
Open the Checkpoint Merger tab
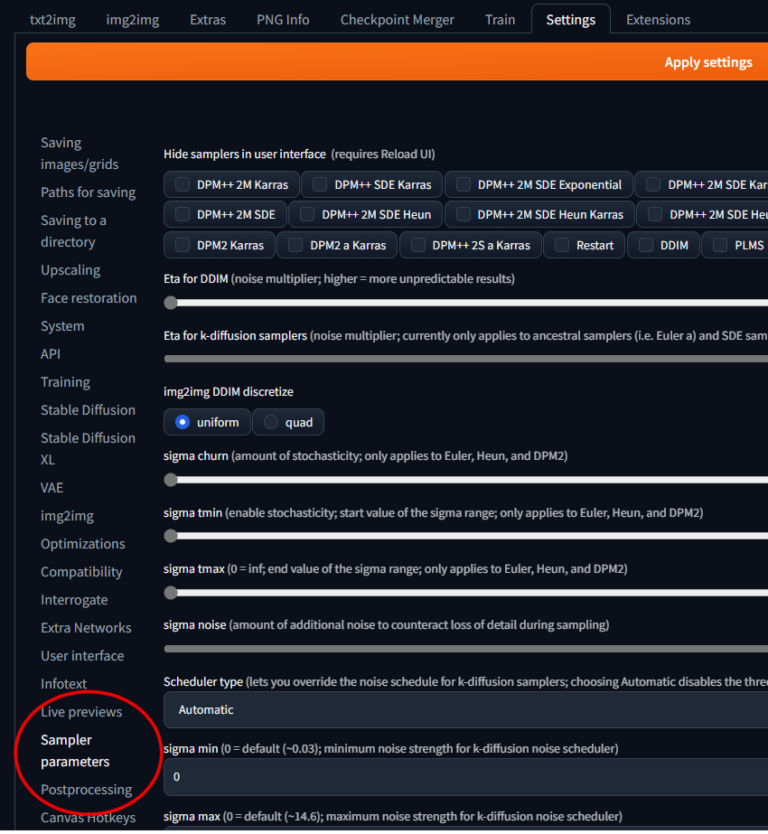click(x=396, y=20)
